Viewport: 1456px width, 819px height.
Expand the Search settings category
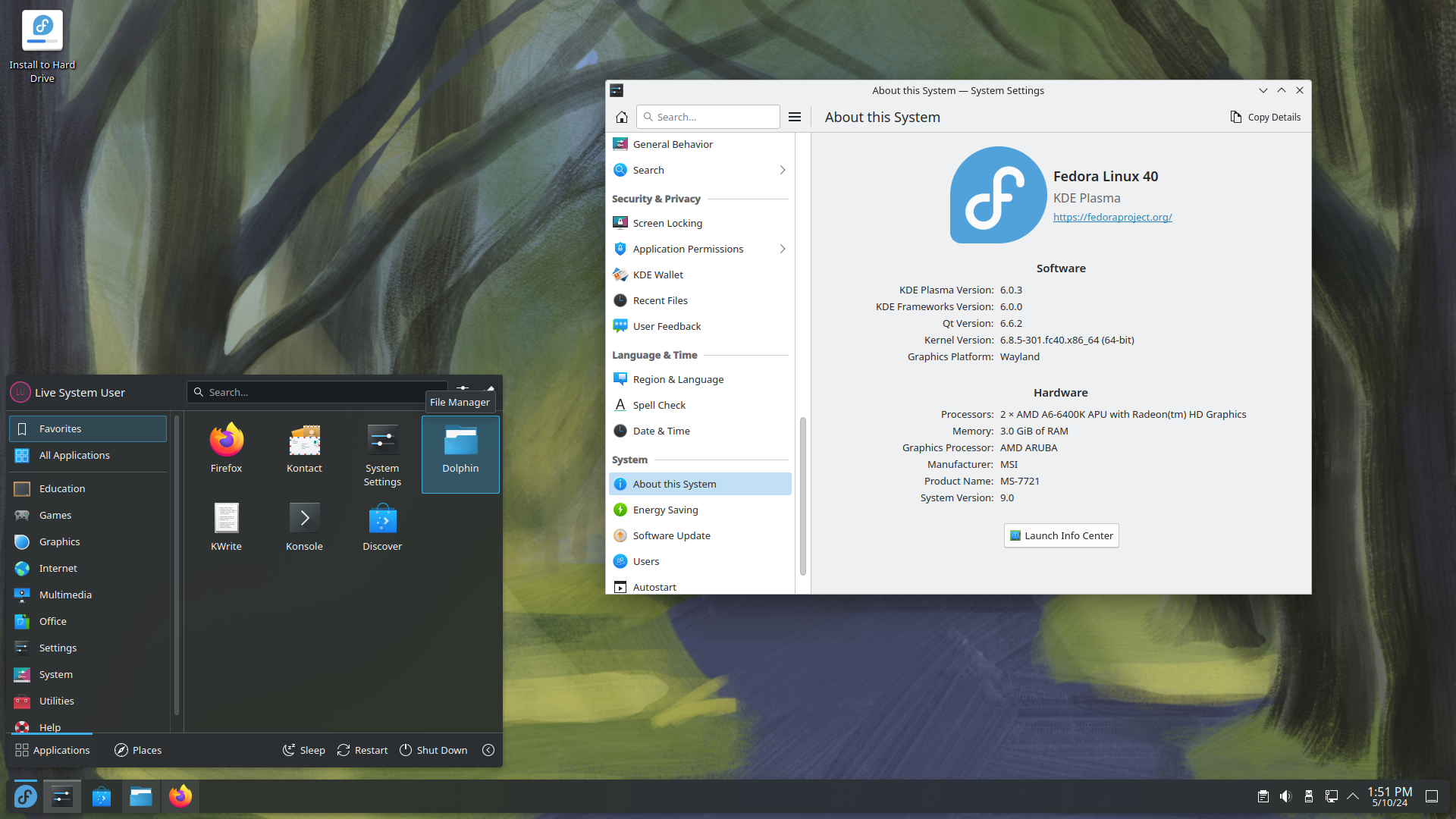tap(783, 170)
